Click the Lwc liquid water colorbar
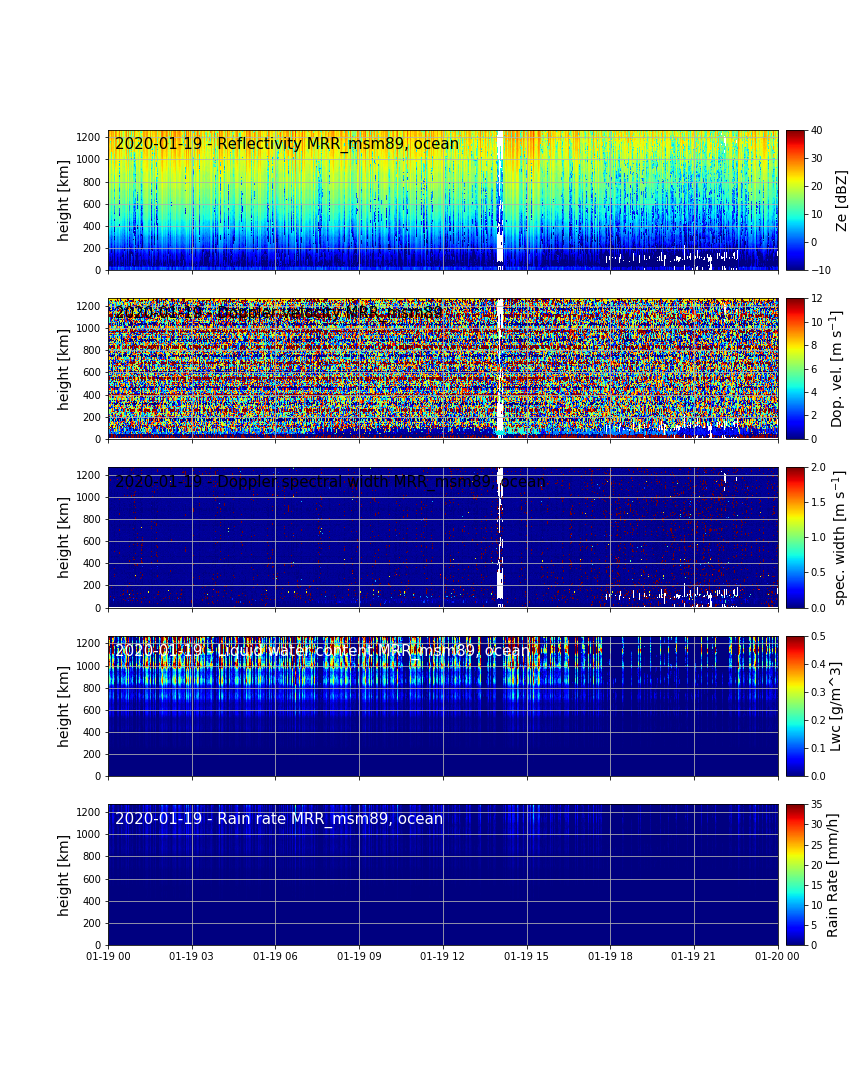Viewport: 864px width, 1080px height. 794,706
